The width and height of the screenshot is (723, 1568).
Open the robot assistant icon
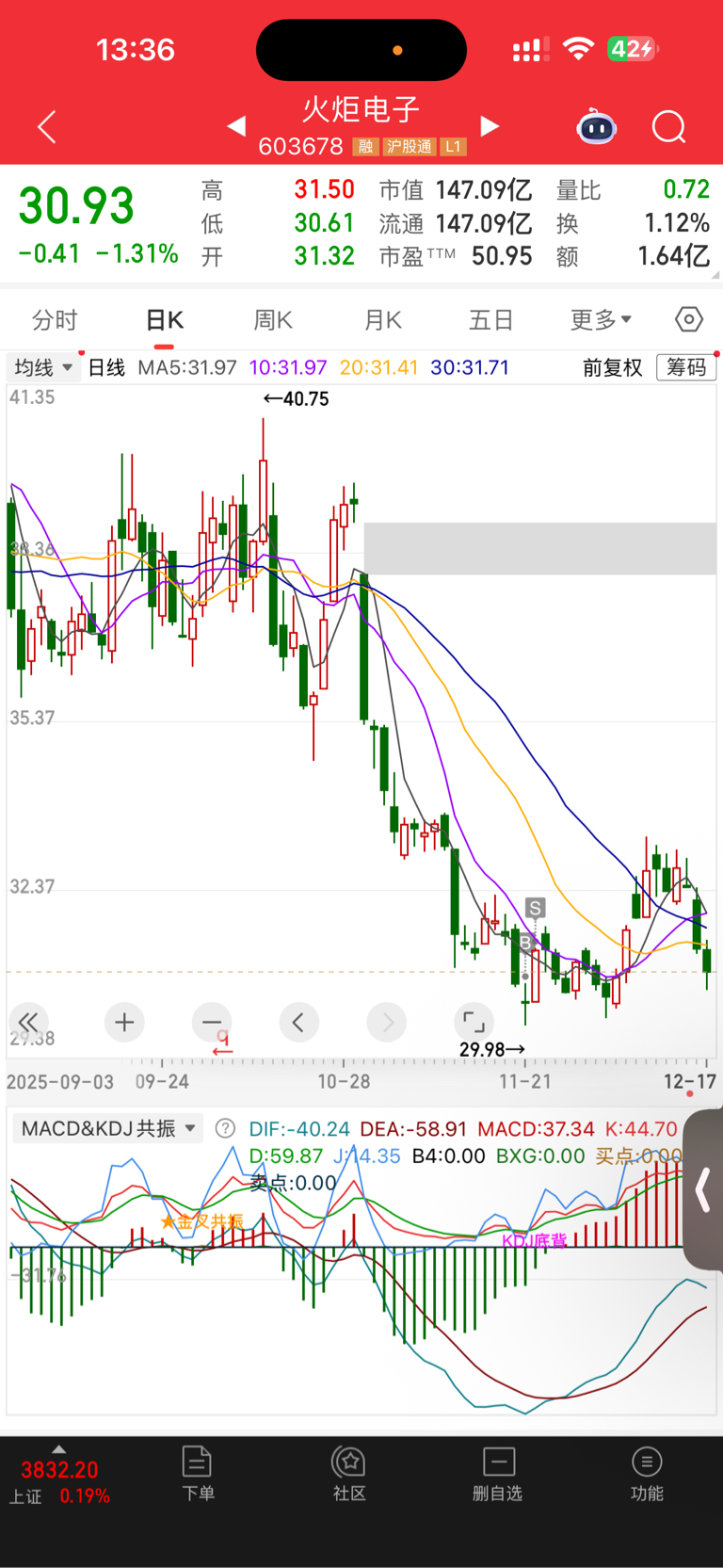(x=596, y=126)
